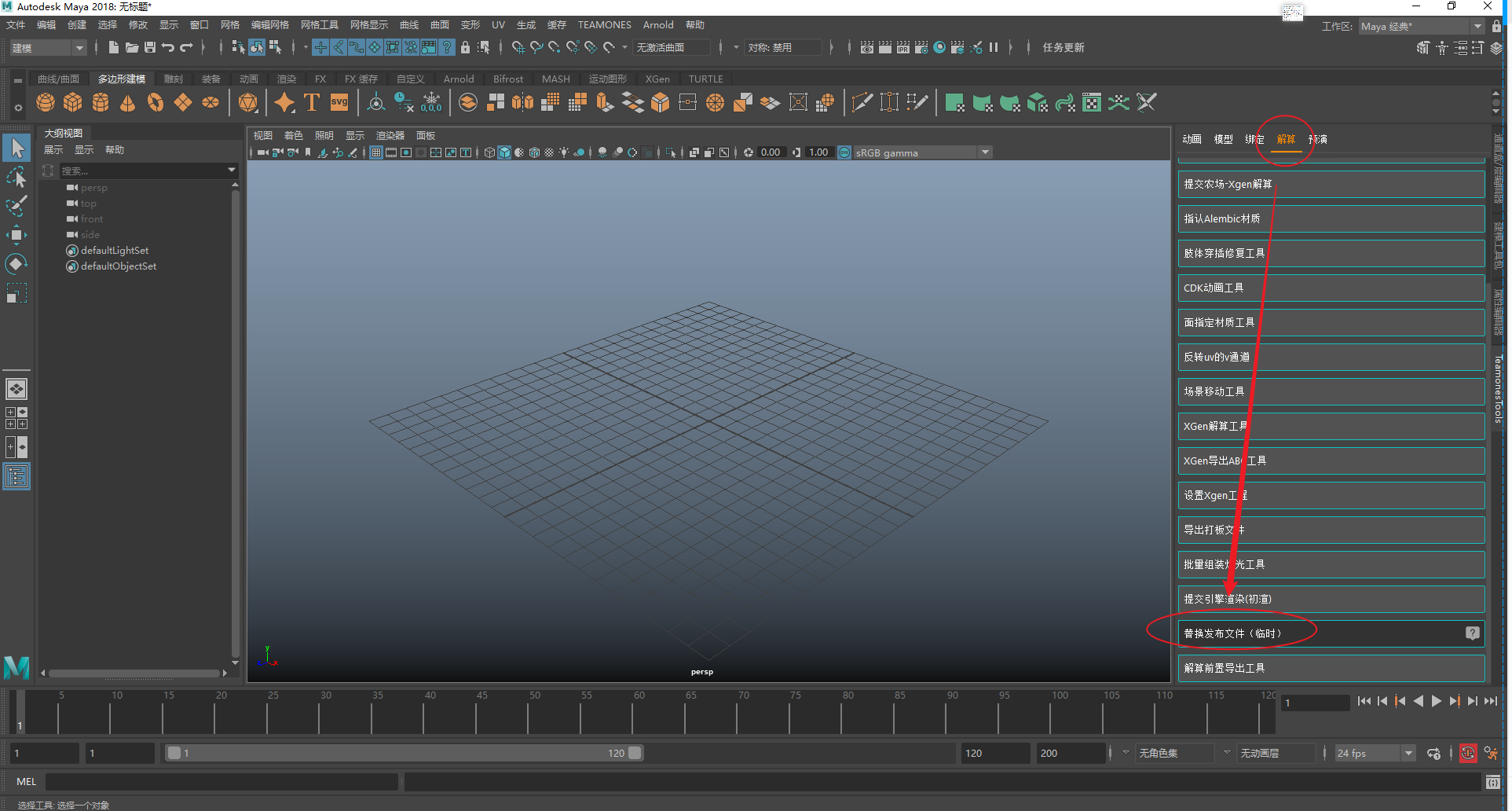Click the range slider end handle at 120
Viewport: 1512px width, 811px height.
pos(635,753)
